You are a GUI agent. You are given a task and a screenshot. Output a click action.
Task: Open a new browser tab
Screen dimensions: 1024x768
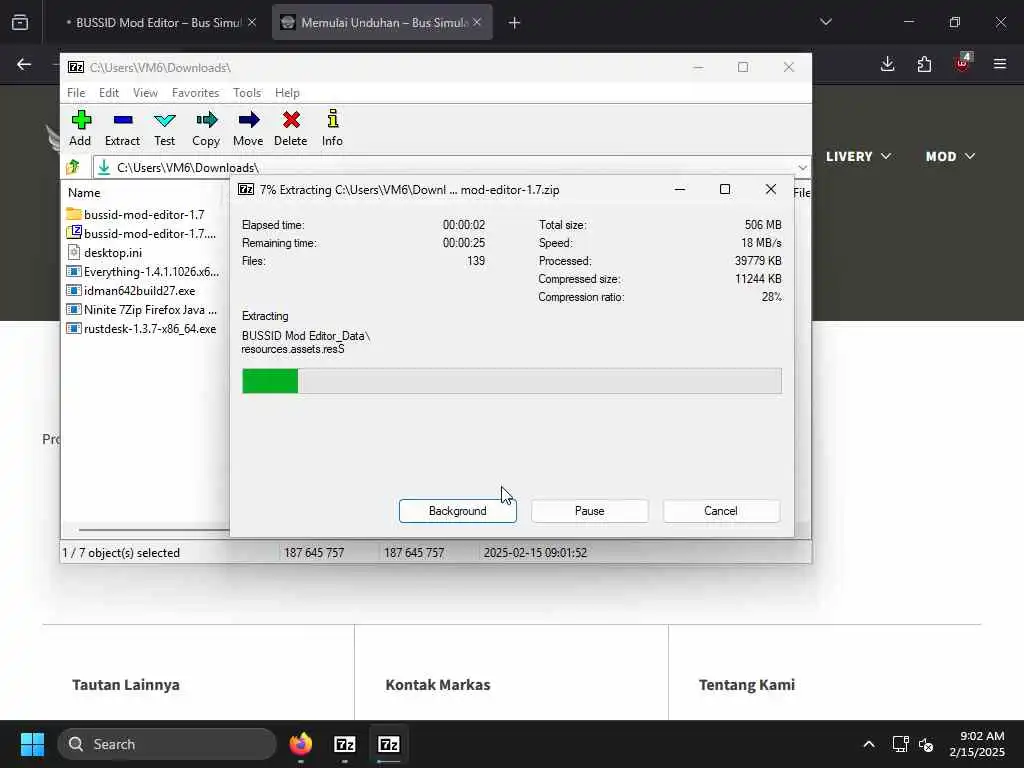[515, 23]
